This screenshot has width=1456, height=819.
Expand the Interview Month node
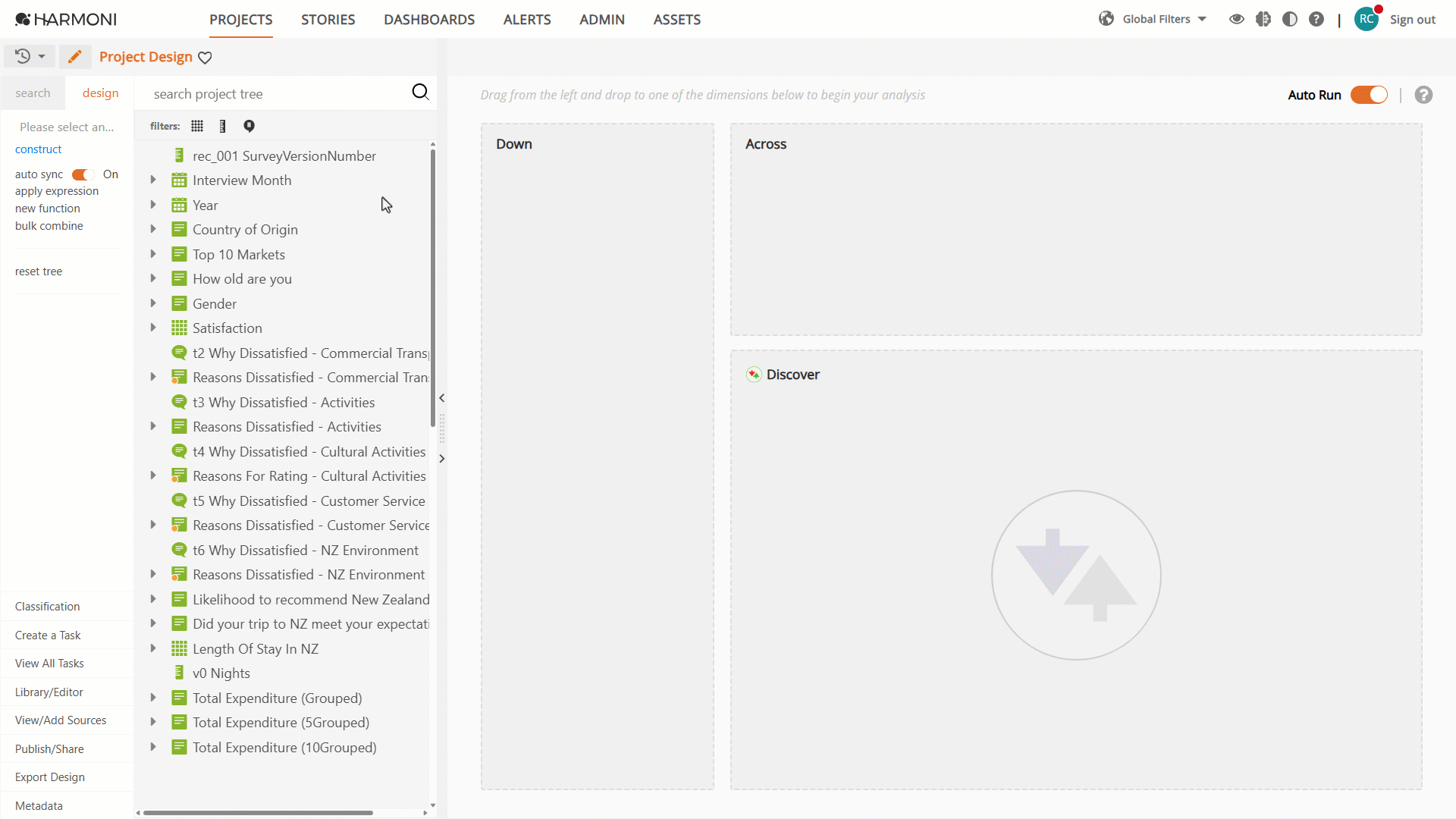[153, 180]
